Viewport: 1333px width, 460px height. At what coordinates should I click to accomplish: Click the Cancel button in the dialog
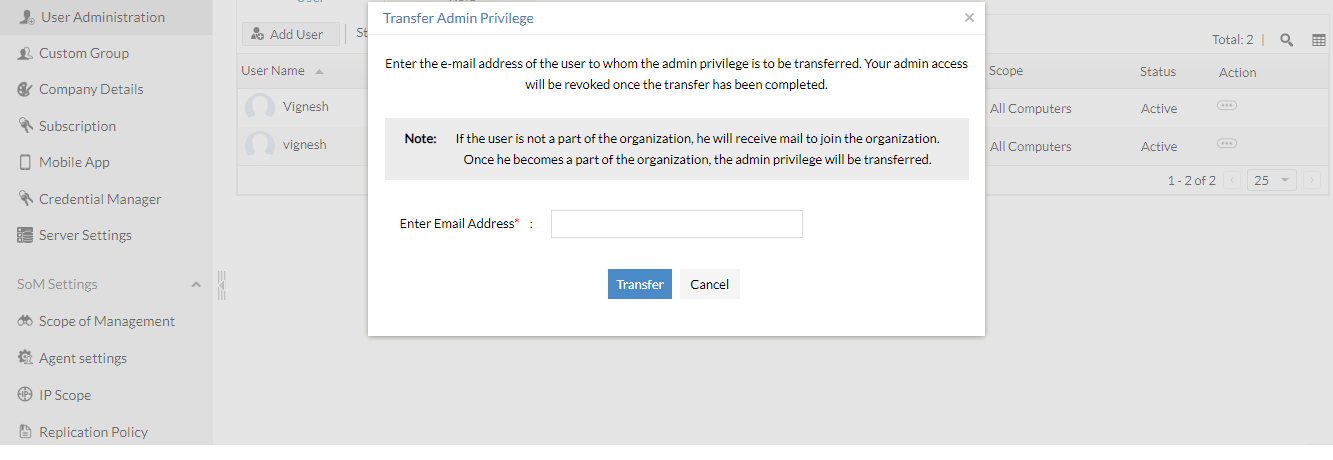tap(709, 284)
